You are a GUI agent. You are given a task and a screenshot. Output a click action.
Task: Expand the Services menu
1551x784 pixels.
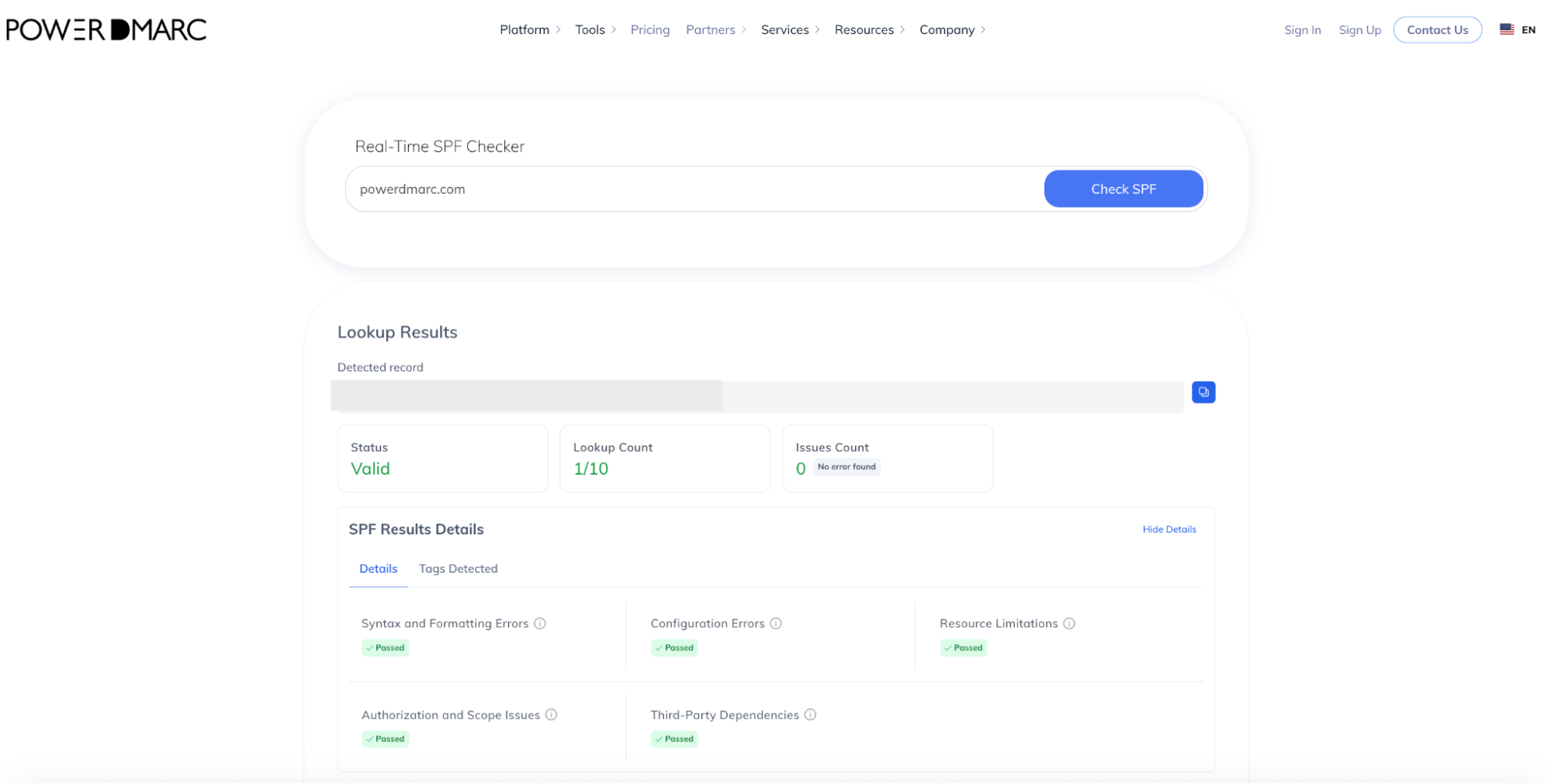(x=790, y=29)
